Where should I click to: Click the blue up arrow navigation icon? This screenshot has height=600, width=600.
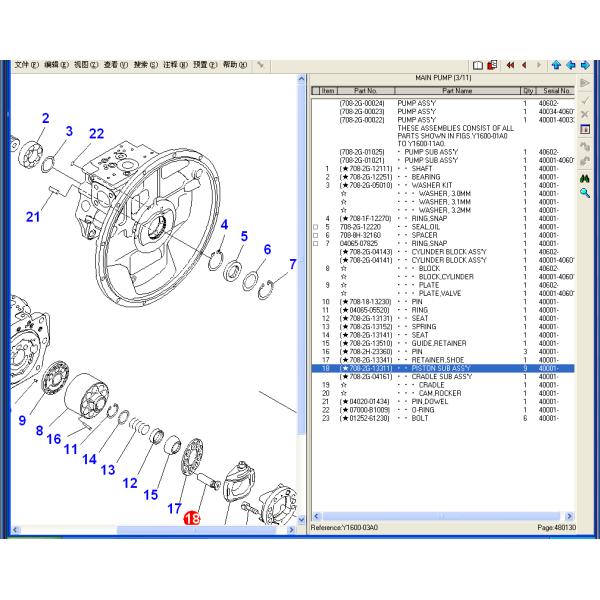pyautogui.click(x=556, y=65)
